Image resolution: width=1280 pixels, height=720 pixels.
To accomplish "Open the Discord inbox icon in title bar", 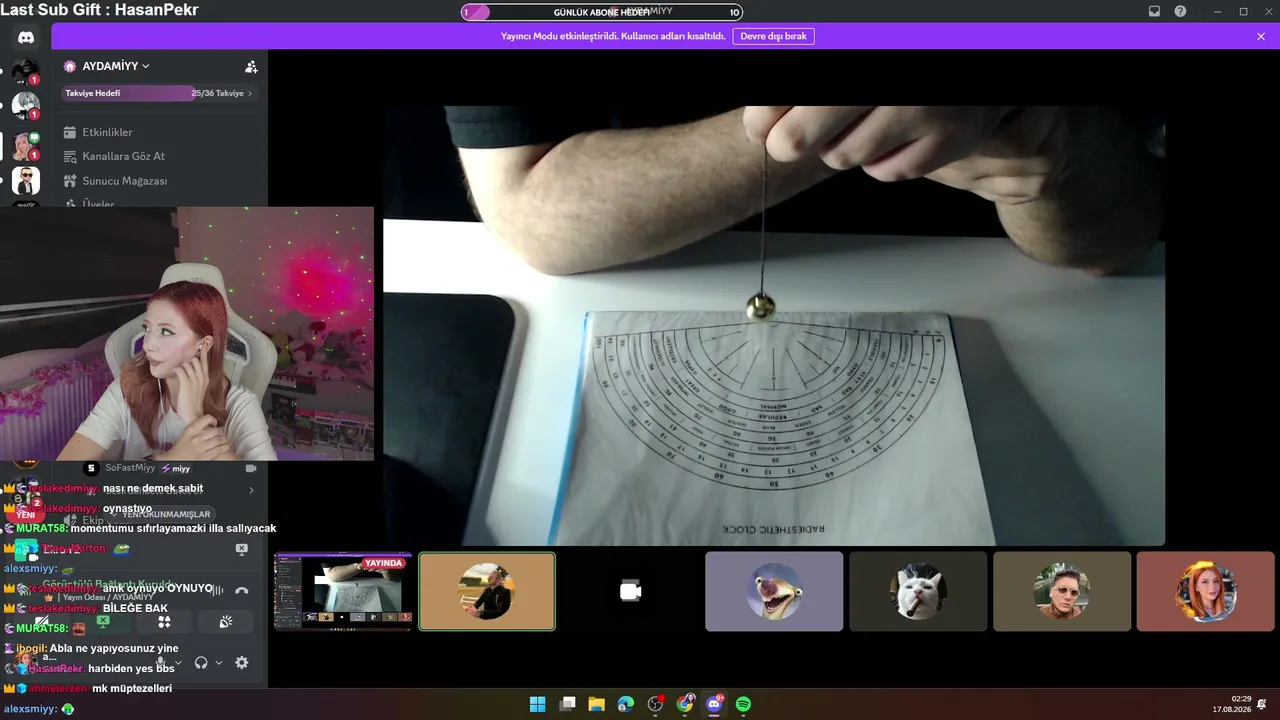I will pyautogui.click(x=1154, y=11).
